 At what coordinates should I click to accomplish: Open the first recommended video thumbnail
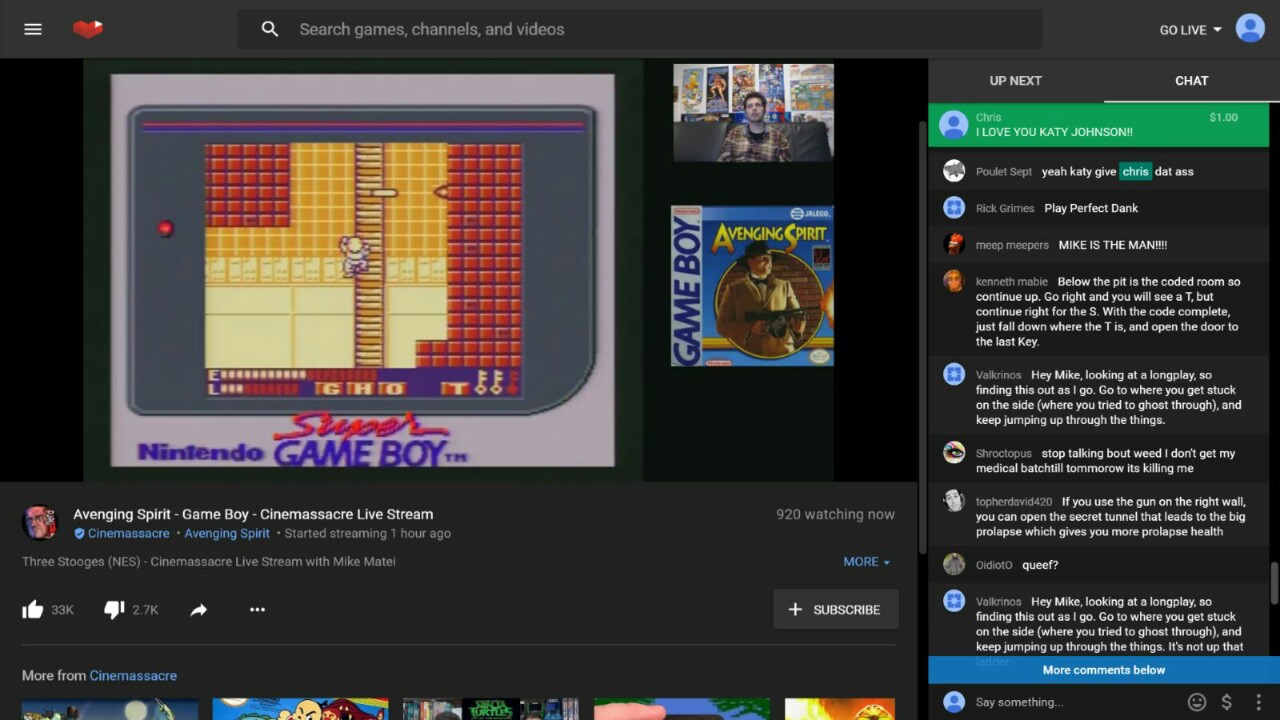tap(110, 709)
